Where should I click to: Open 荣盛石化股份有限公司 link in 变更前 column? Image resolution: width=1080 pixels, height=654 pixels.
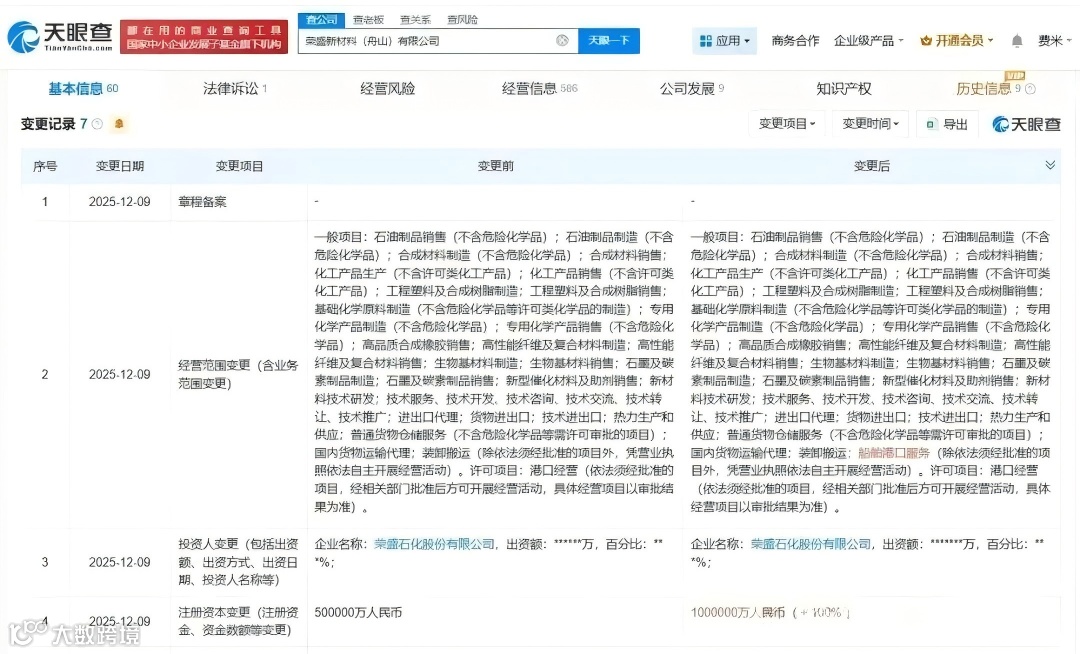point(435,544)
